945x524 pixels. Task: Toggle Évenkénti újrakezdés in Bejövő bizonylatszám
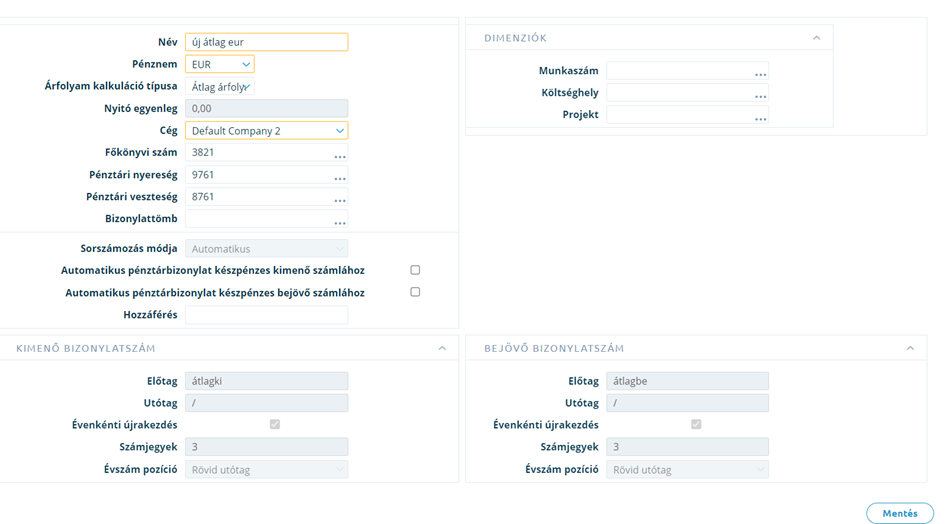(x=696, y=425)
